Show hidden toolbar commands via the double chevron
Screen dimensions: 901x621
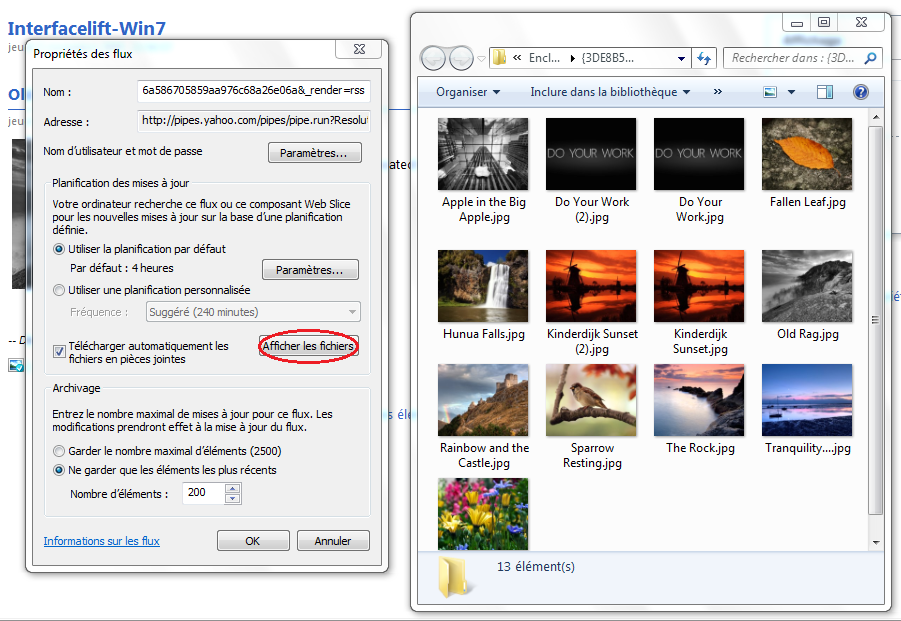pyautogui.click(x=718, y=91)
